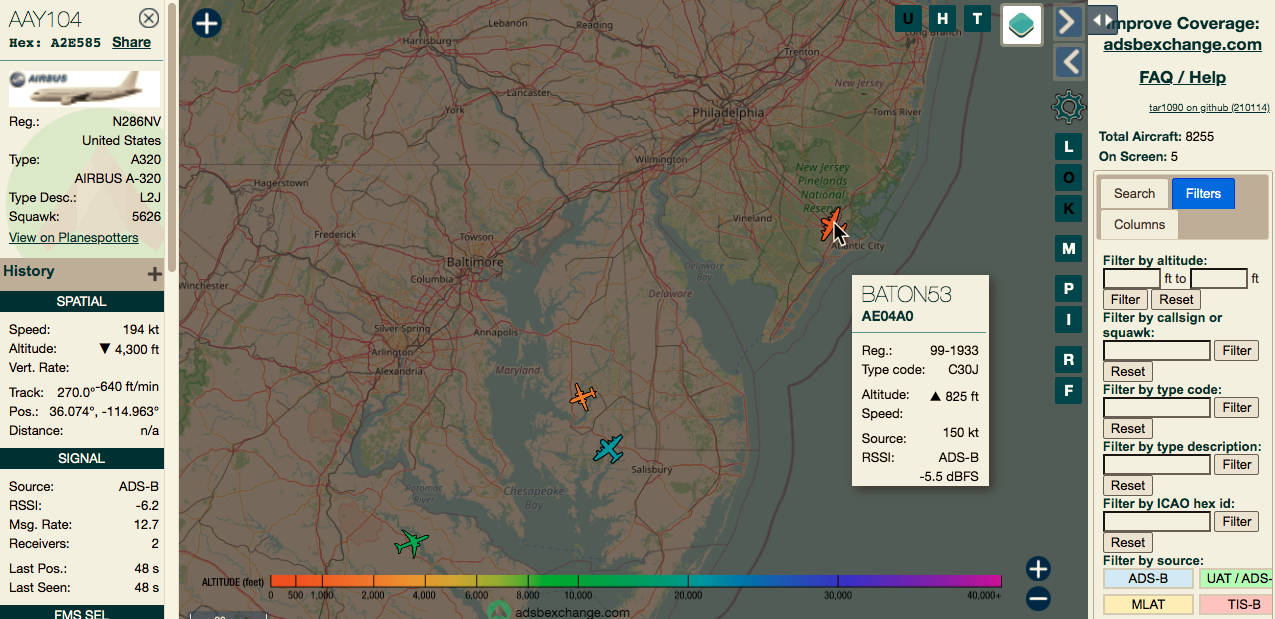Click BATON53 callsign in the popup
Image resolution: width=1275 pixels, height=619 pixels.
click(906, 294)
